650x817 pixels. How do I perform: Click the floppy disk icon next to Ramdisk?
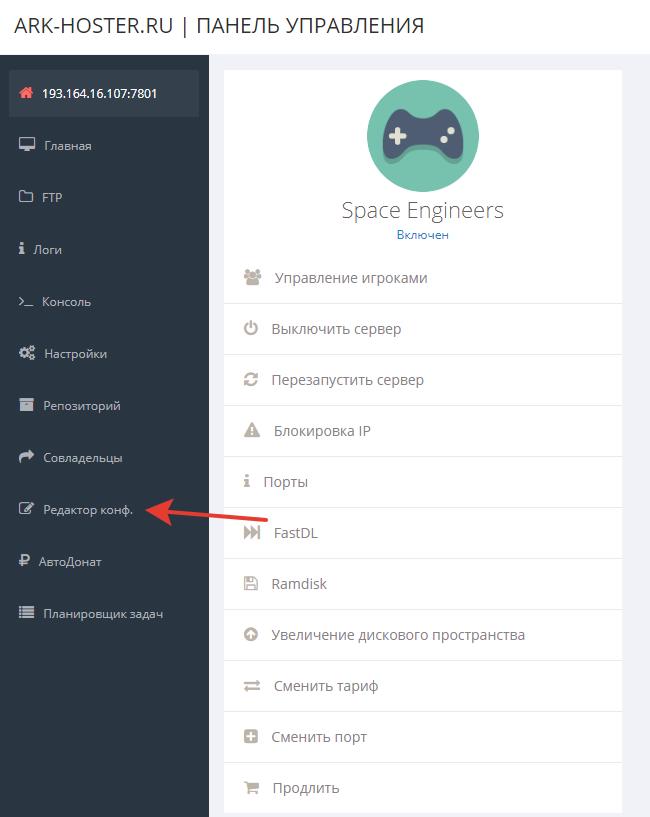point(251,583)
